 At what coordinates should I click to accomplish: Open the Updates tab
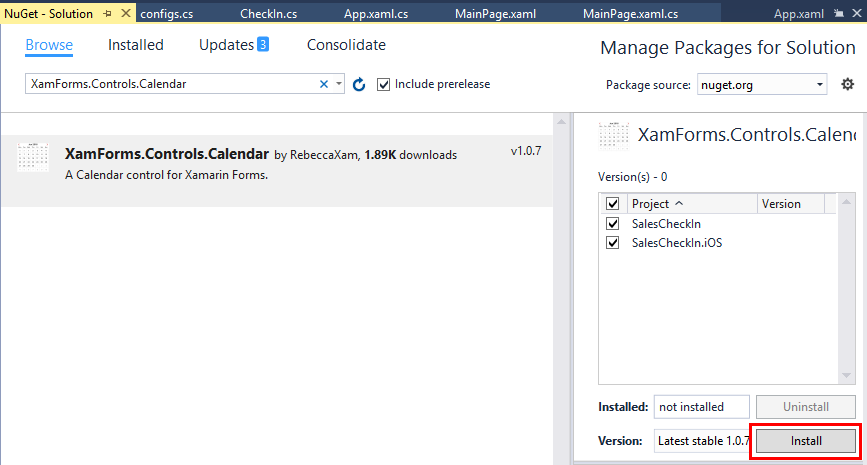point(226,45)
